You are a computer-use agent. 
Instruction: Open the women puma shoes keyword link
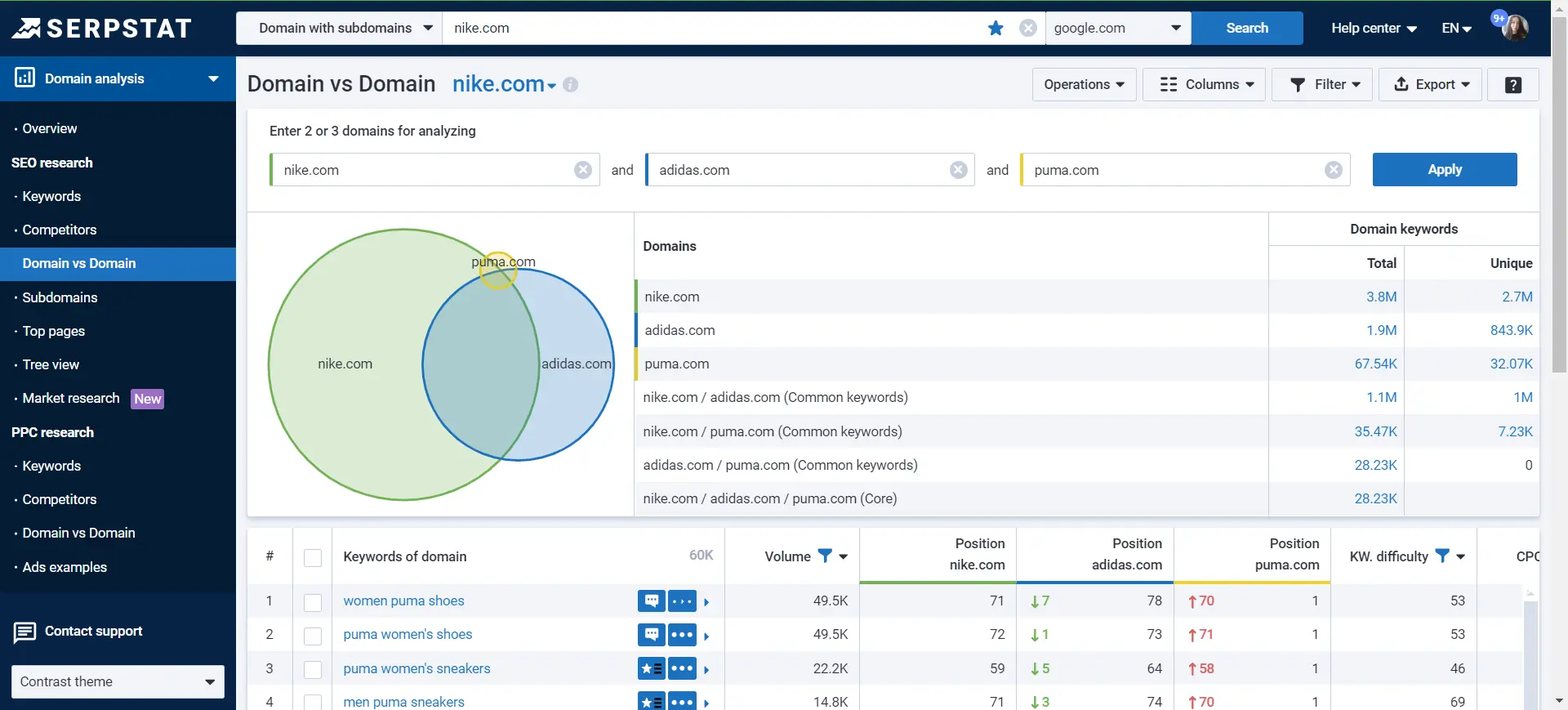[403, 601]
